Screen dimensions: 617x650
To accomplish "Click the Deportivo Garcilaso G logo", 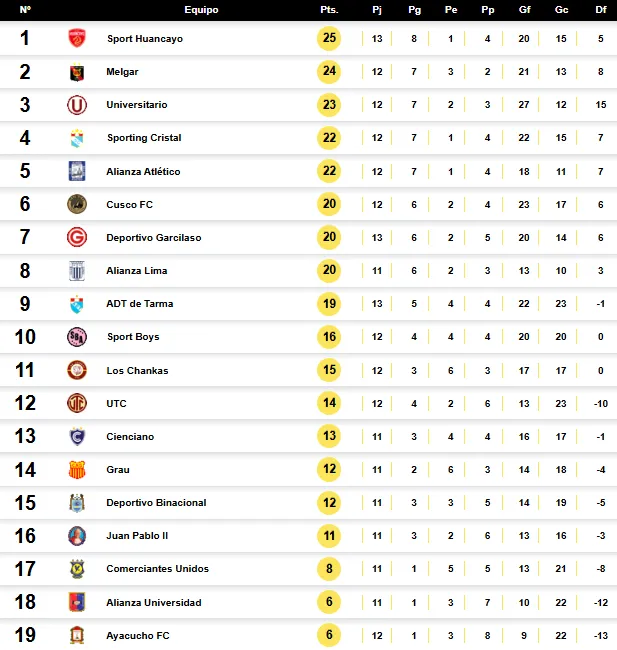I will [x=77, y=238].
